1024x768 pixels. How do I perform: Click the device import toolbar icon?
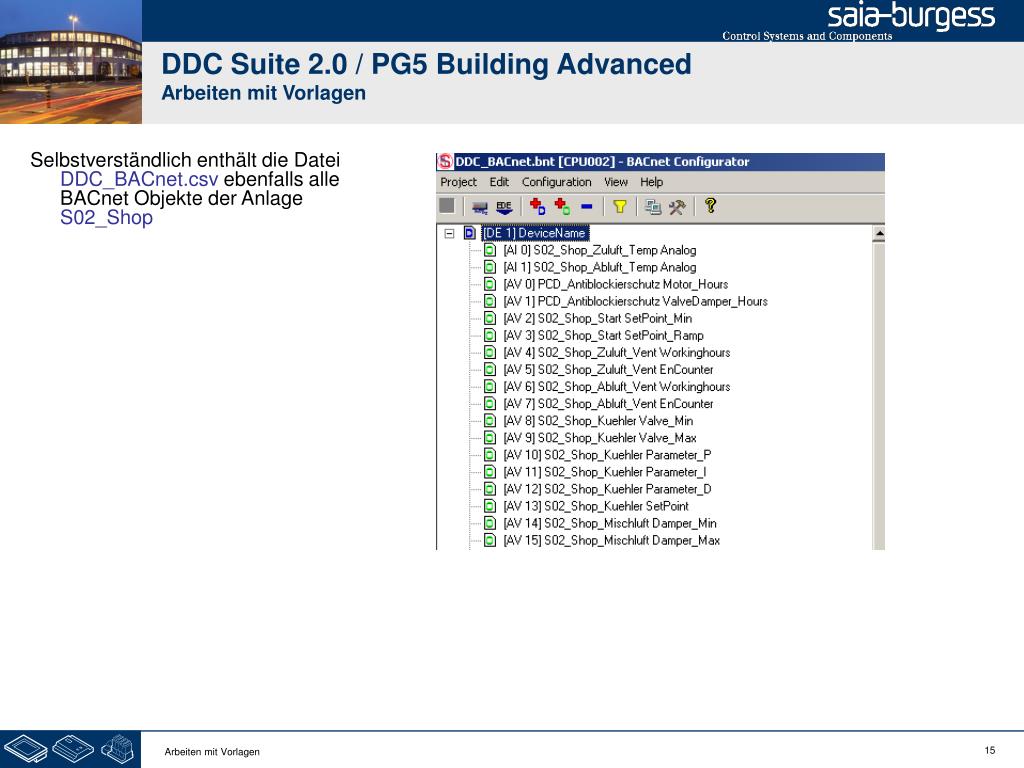coord(480,208)
